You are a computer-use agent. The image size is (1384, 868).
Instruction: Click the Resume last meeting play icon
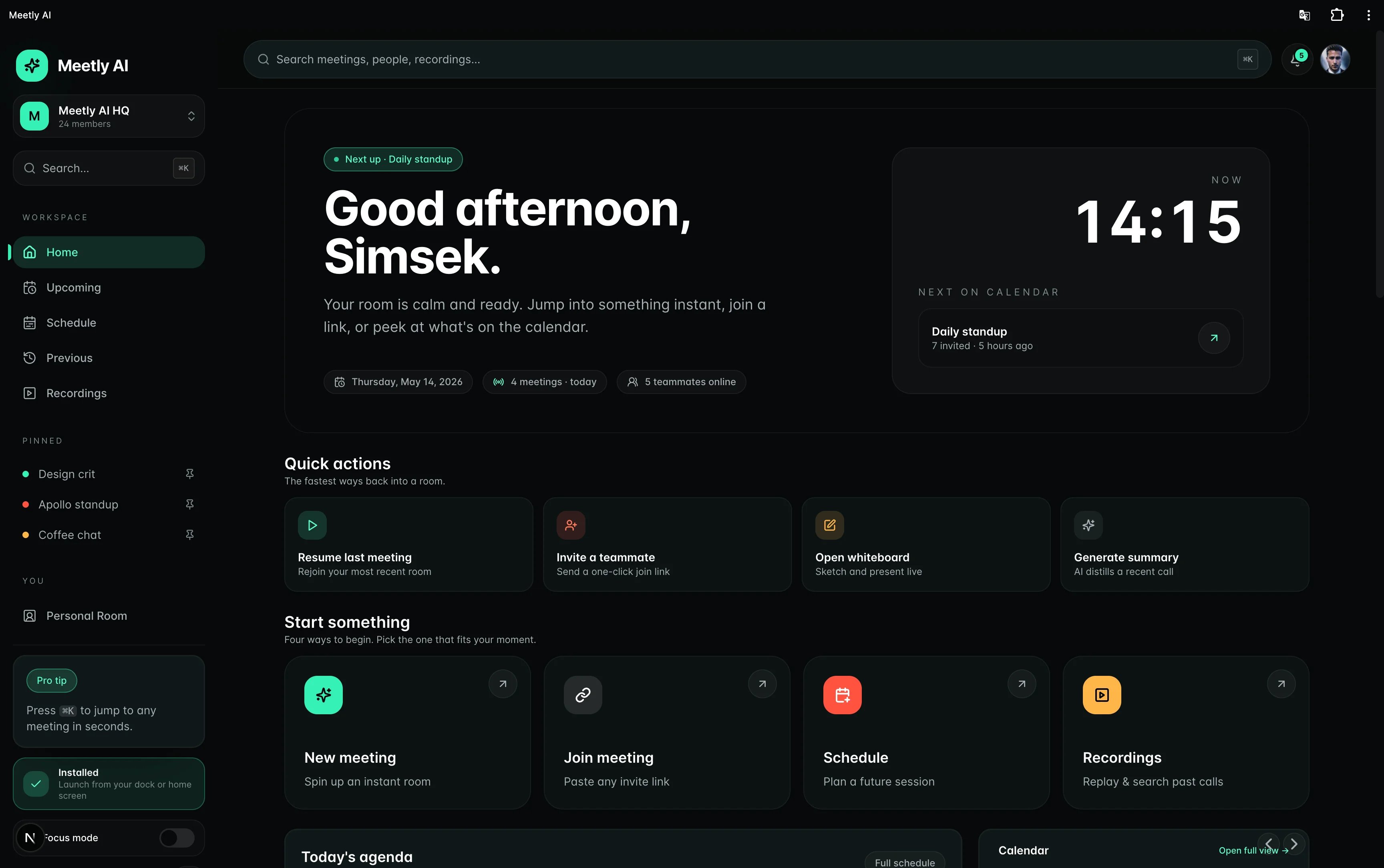tap(312, 525)
